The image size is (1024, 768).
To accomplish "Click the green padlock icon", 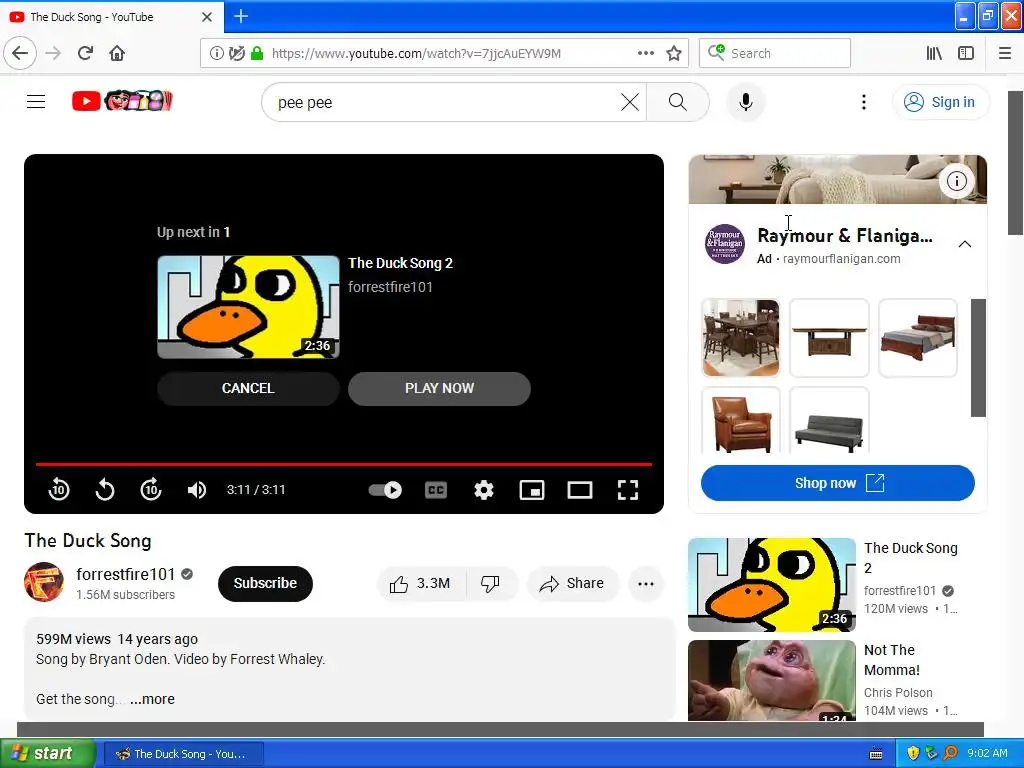I will click(x=257, y=53).
